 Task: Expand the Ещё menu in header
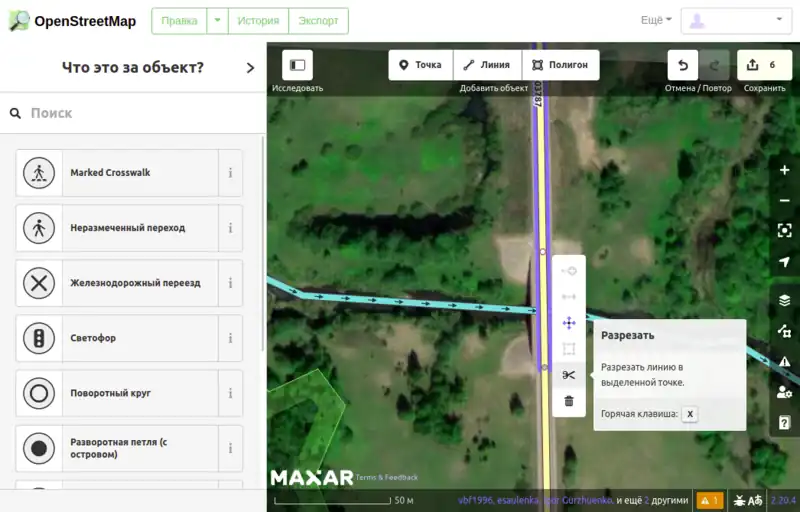pyautogui.click(x=655, y=20)
